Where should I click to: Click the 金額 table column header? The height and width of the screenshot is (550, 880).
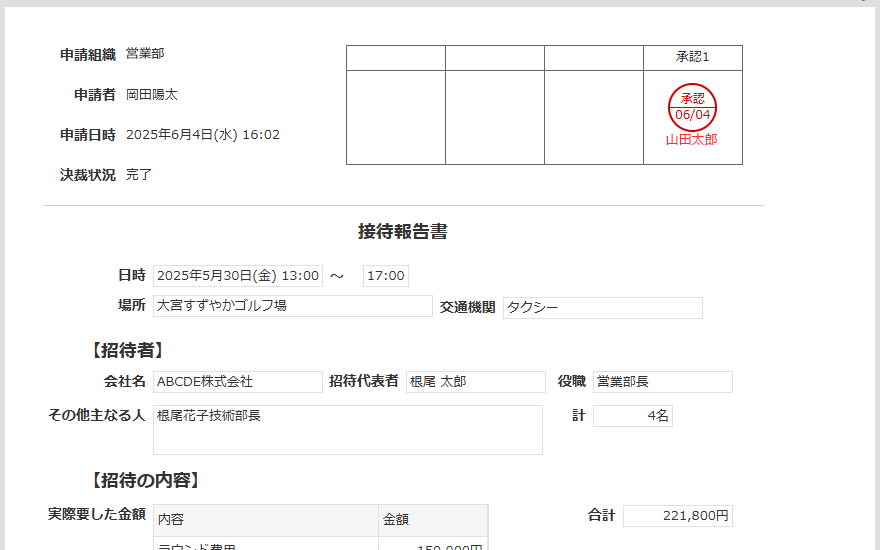[432, 520]
